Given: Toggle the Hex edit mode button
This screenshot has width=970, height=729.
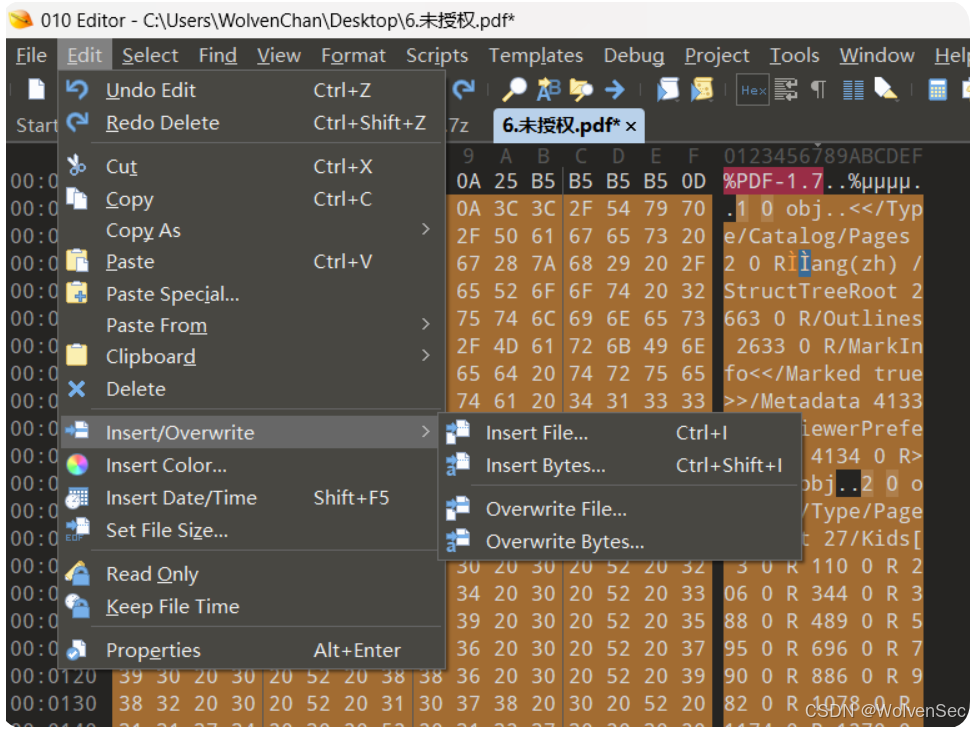Looking at the screenshot, I should click(x=753, y=90).
